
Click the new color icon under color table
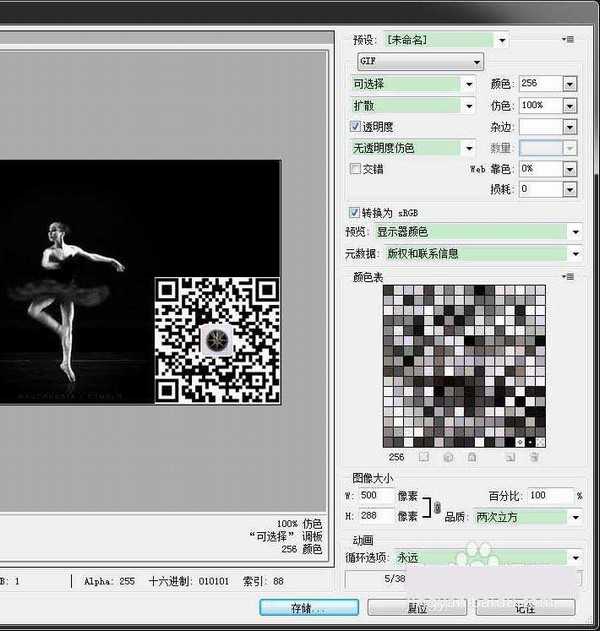coord(510,458)
